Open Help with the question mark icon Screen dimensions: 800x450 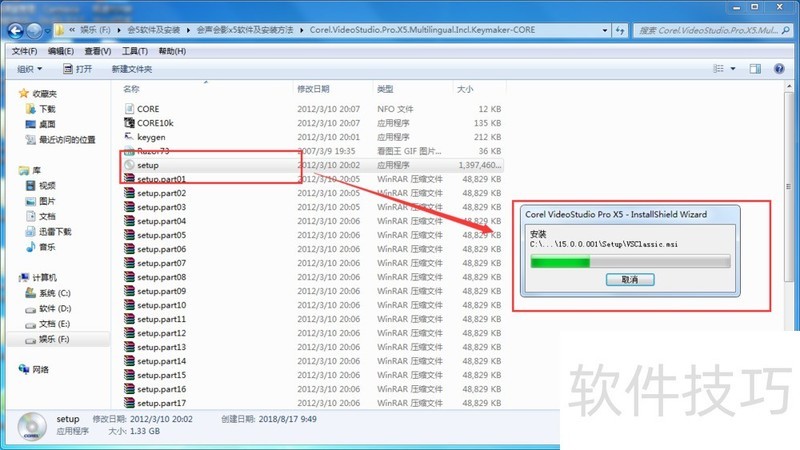[x=779, y=68]
